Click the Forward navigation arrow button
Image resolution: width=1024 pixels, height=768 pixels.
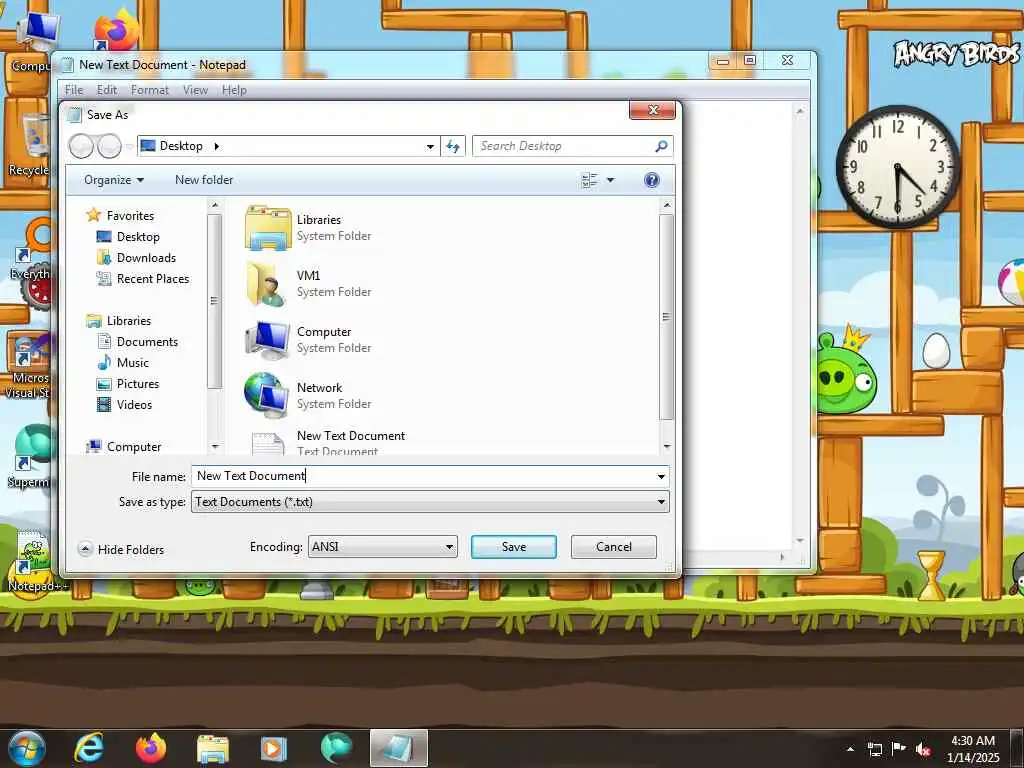(x=109, y=146)
